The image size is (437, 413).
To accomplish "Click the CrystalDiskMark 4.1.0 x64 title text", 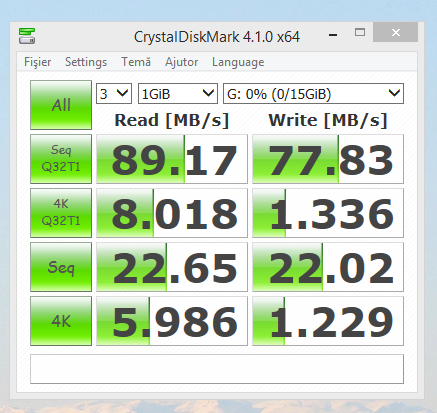I will (217, 37).
